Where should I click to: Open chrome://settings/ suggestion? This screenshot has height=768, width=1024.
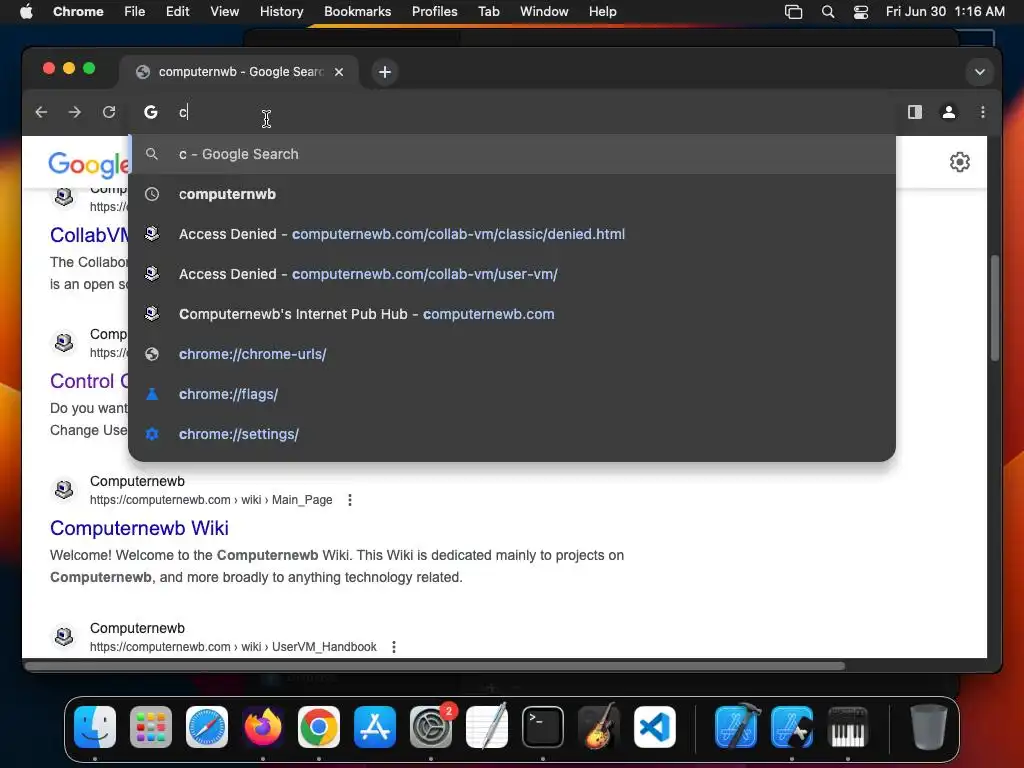click(512, 434)
